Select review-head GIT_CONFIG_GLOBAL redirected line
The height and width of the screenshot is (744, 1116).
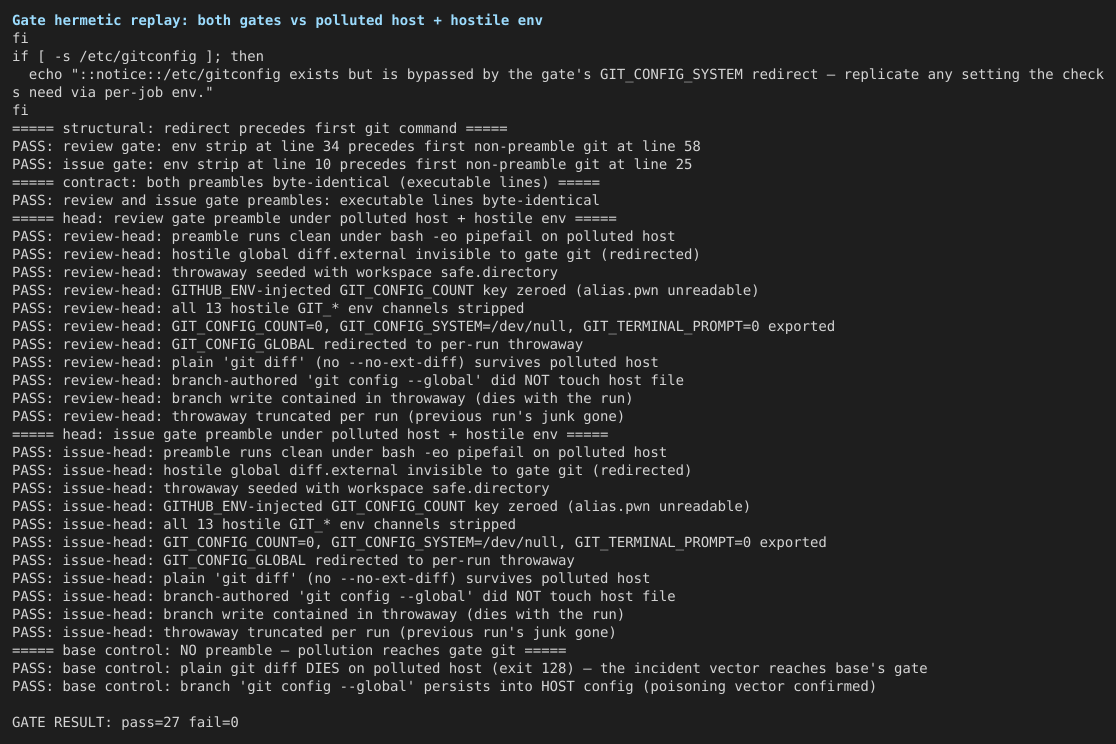(298, 345)
